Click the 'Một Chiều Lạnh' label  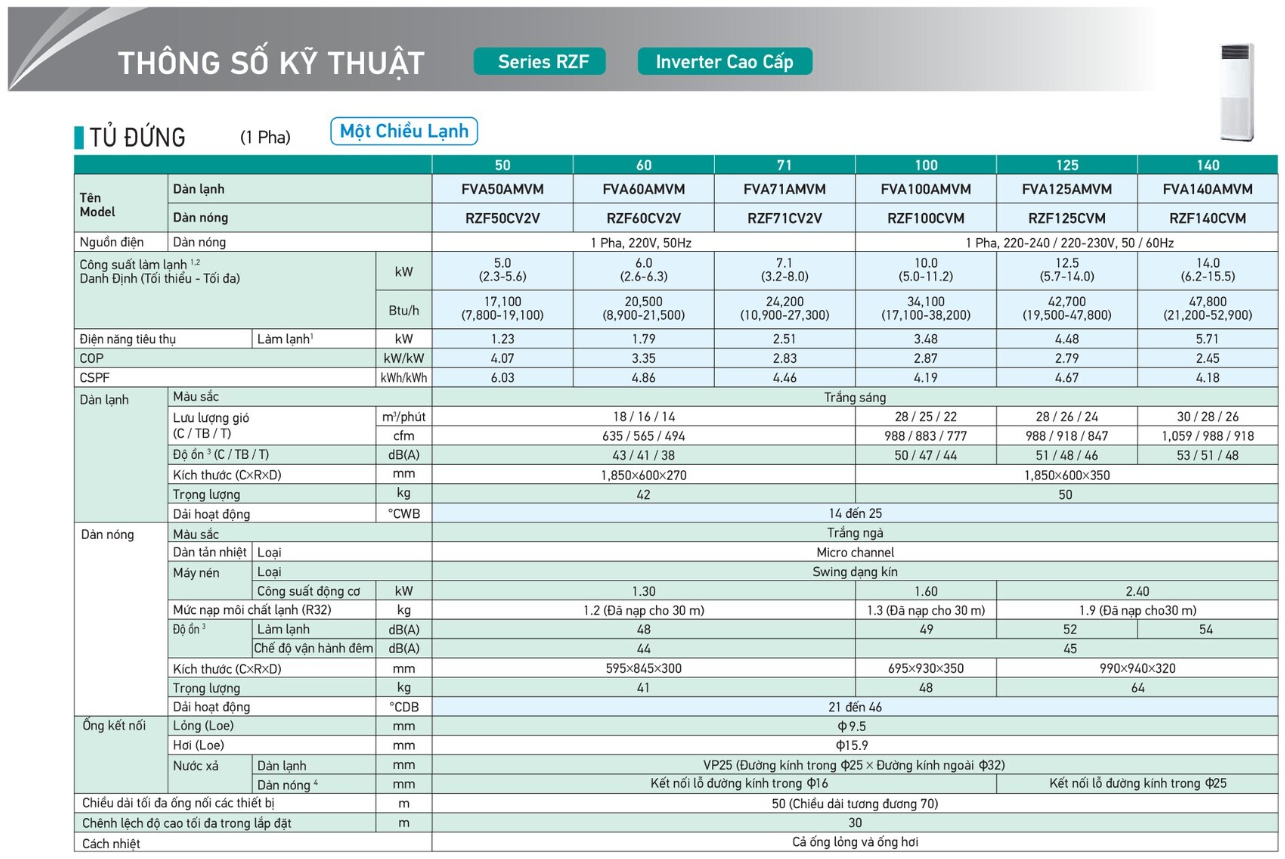tap(404, 131)
